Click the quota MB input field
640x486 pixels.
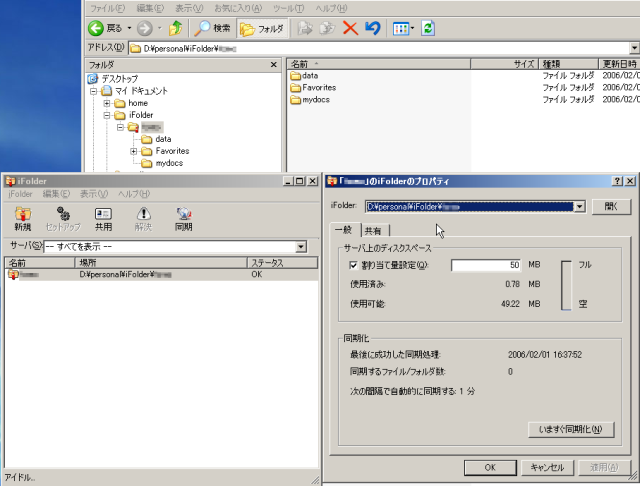click(486, 265)
